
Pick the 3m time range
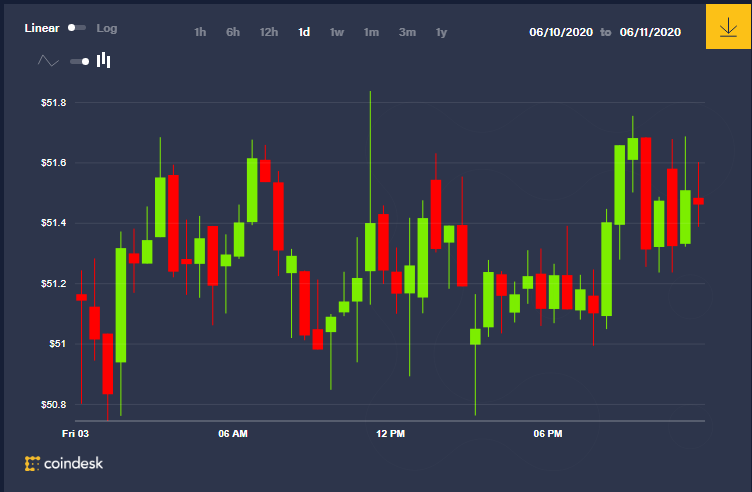coord(407,32)
